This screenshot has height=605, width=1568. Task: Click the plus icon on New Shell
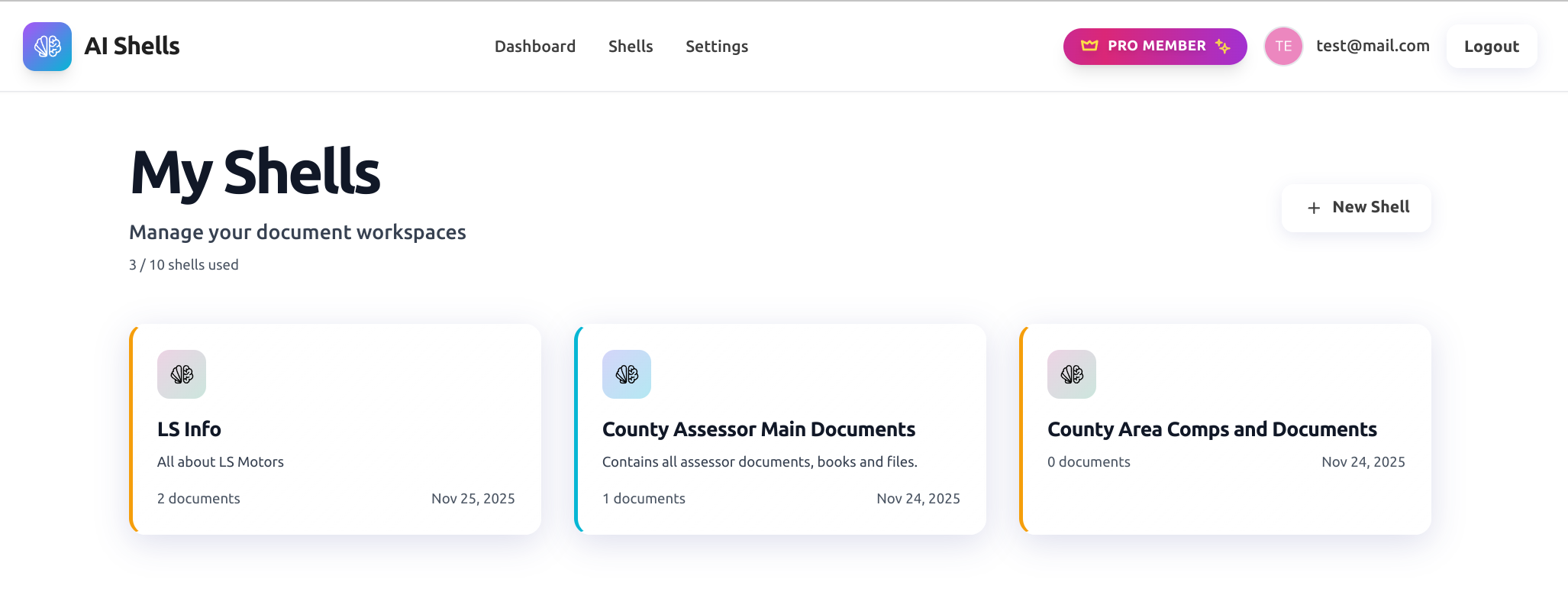pos(1314,208)
